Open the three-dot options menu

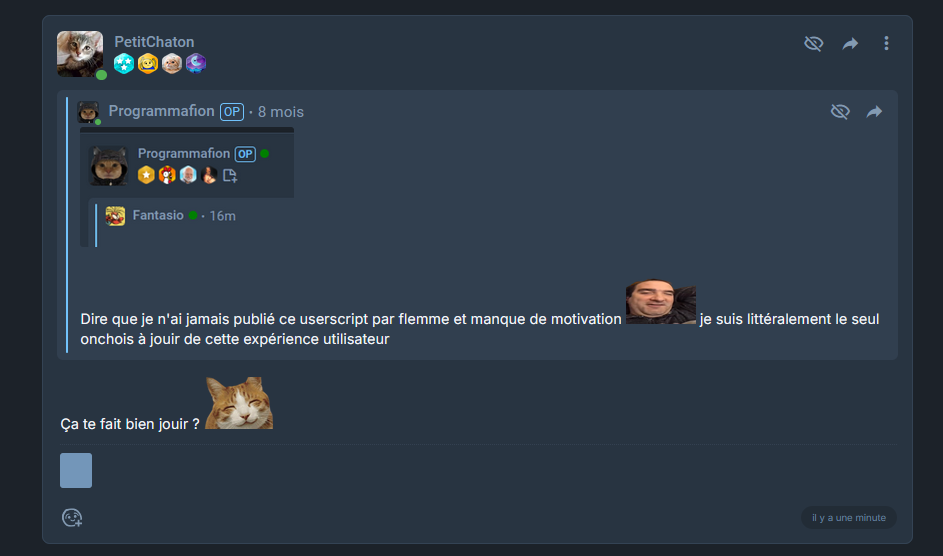(x=886, y=43)
